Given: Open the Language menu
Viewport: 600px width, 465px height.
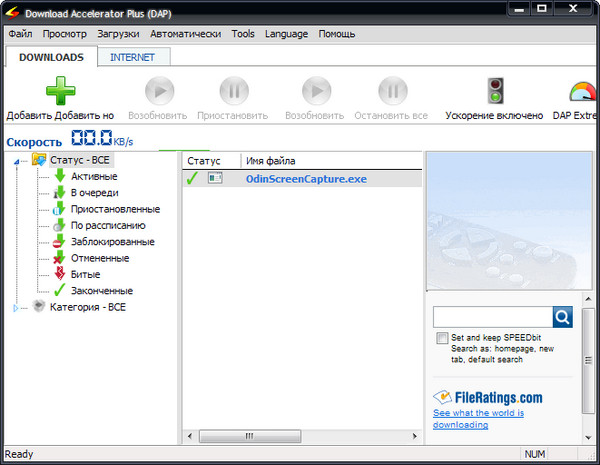Looking at the screenshot, I should pyautogui.click(x=286, y=34).
